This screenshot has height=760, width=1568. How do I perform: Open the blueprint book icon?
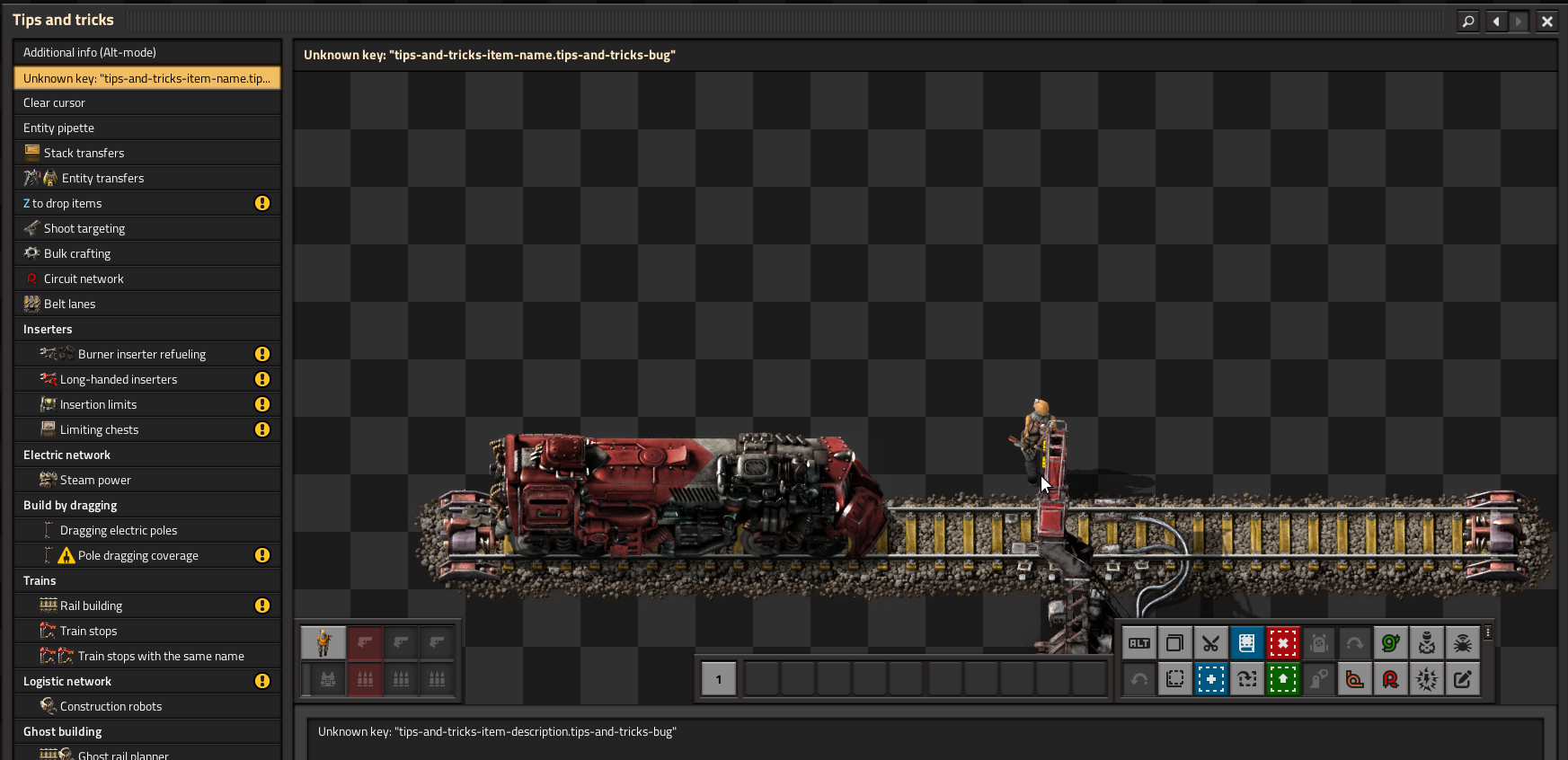point(1246,643)
